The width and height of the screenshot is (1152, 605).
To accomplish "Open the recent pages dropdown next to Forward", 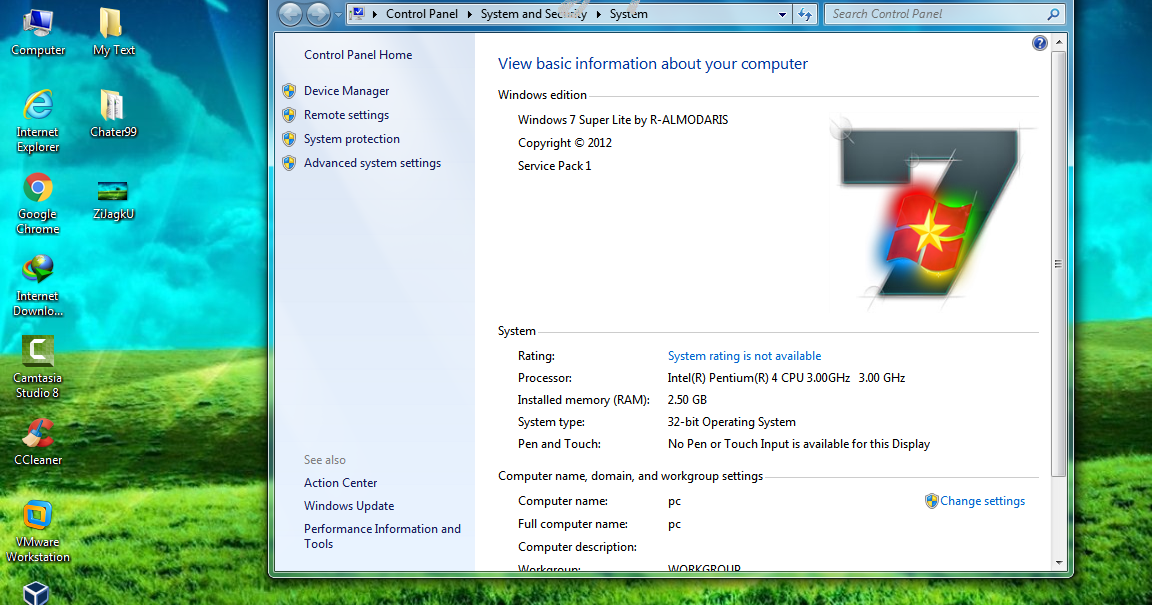I will click(338, 15).
